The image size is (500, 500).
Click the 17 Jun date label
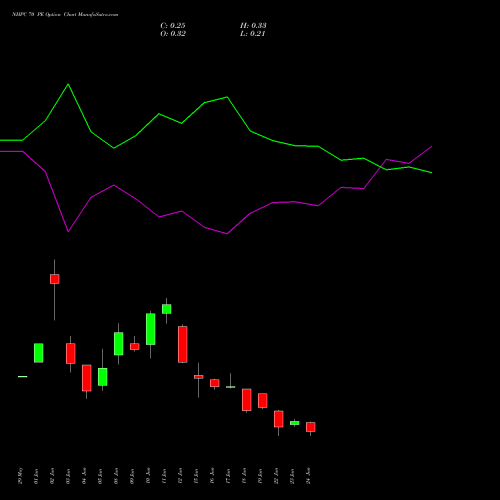[x=228, y=476]
